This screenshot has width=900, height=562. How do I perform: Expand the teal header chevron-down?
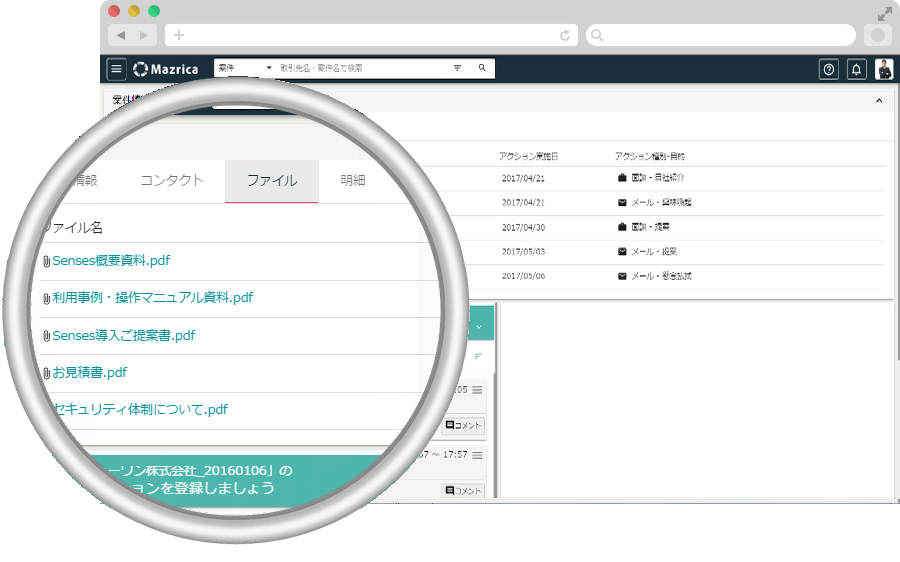click(x=478, y=326)
